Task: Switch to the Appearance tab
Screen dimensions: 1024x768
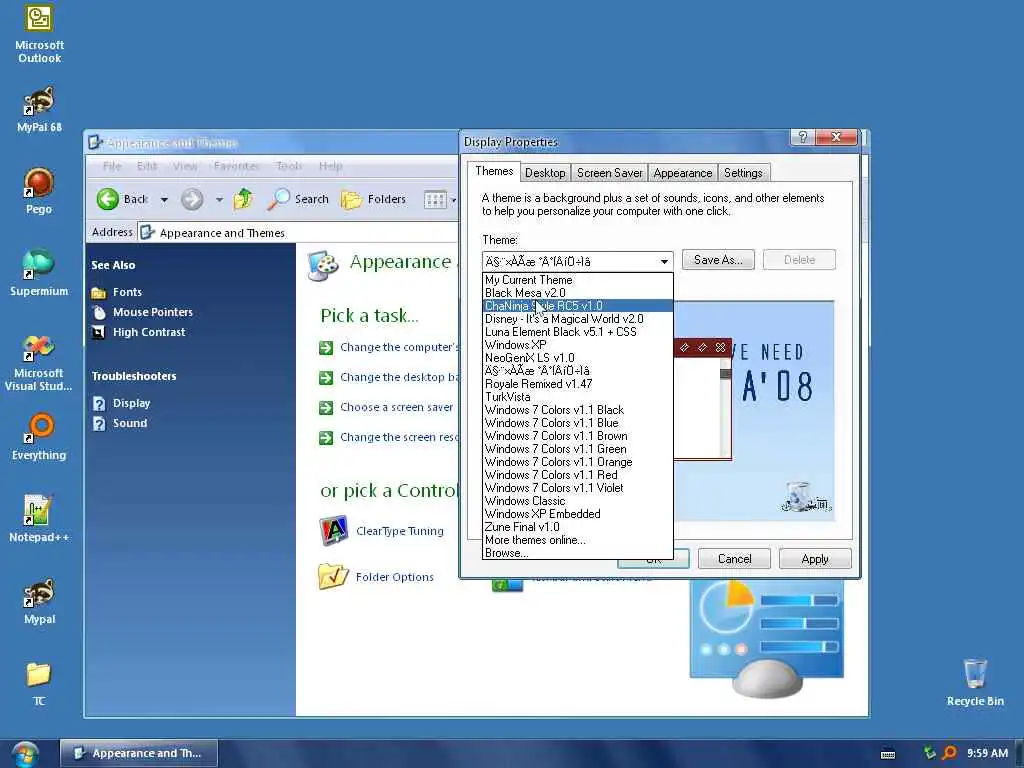Action: click(682, 173)
